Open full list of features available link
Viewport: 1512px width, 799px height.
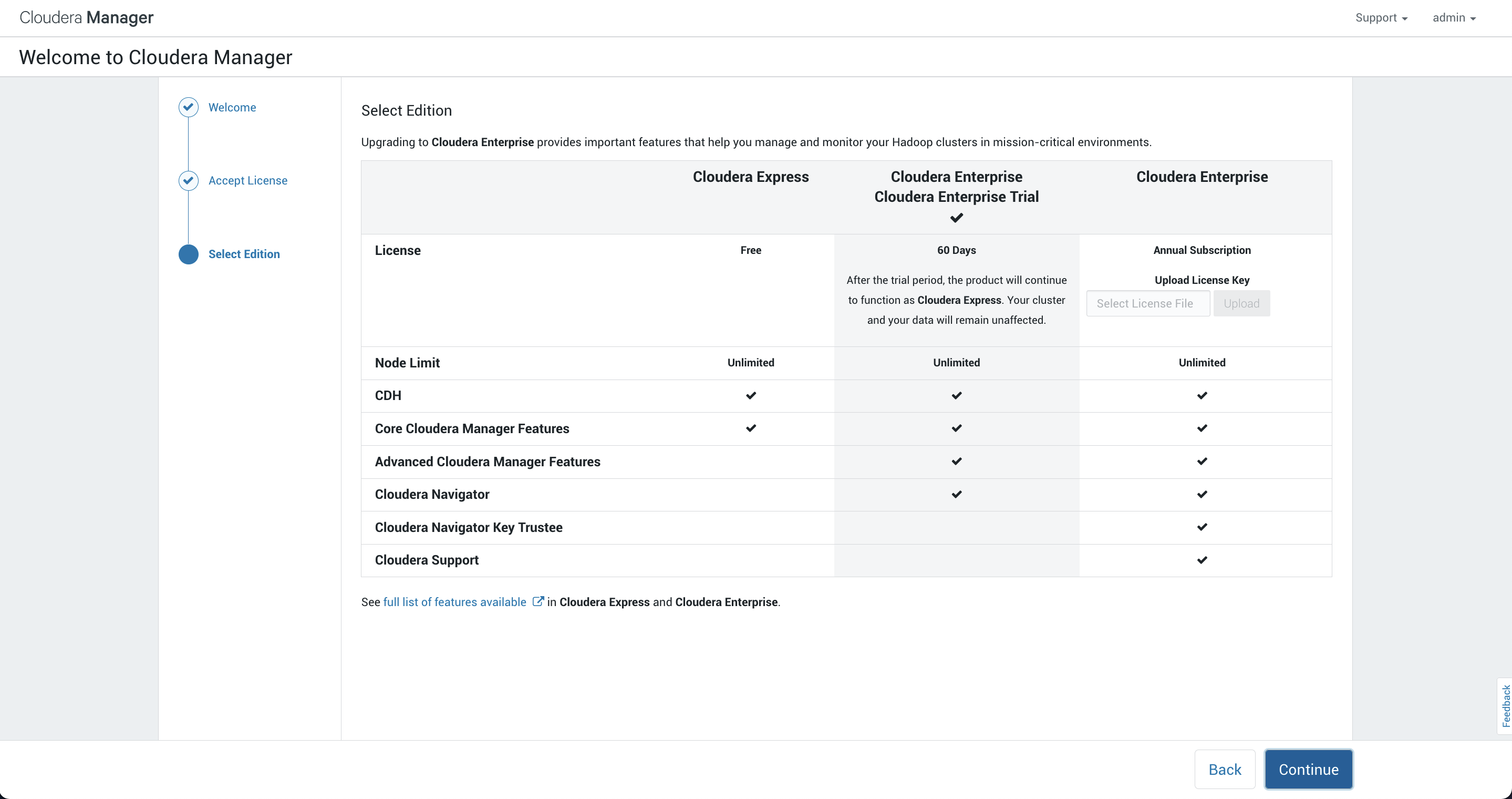pyautogui.click(x=454, y=602)
